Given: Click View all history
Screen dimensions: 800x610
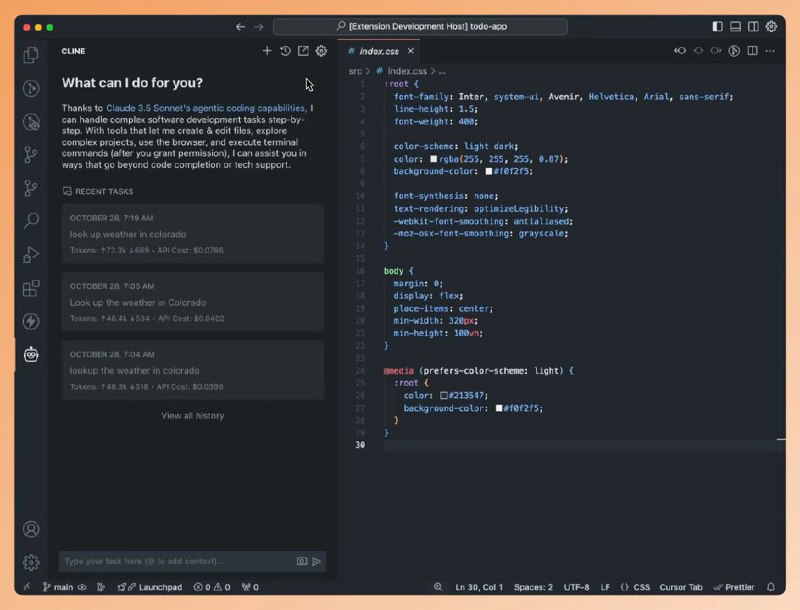Looking at the screenshot, I should (192, 416).
